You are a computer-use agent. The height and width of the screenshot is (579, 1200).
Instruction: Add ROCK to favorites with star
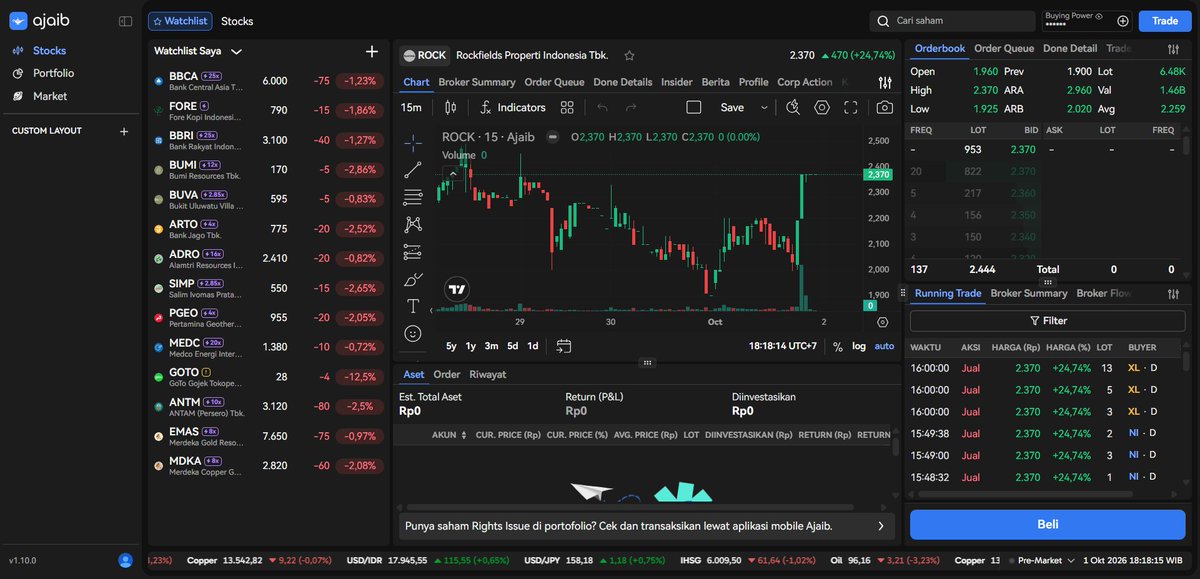[x=629, y=55]
